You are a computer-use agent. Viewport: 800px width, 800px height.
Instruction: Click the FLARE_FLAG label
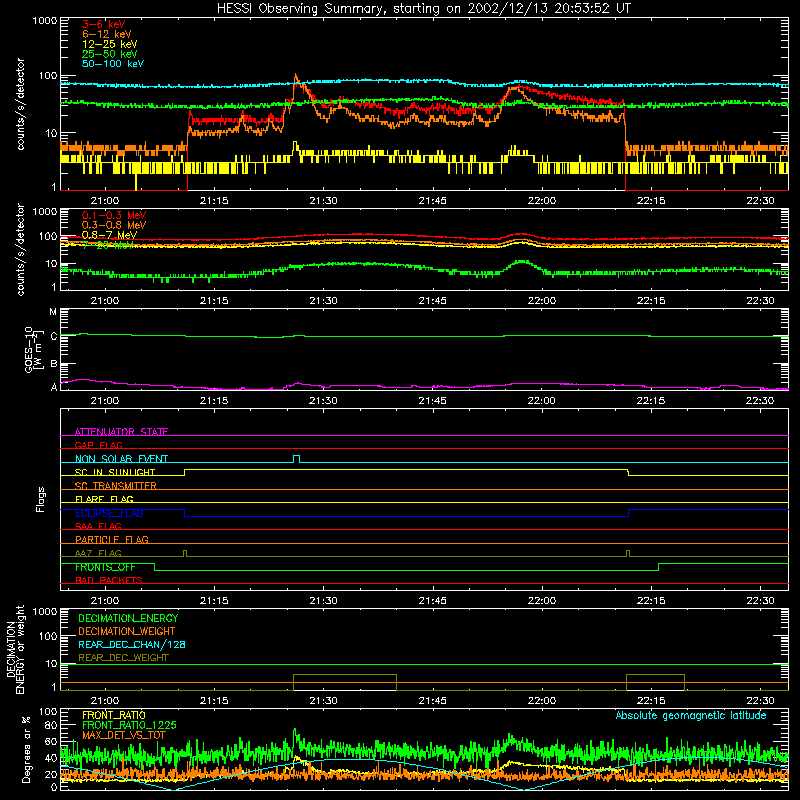point(104,499)
